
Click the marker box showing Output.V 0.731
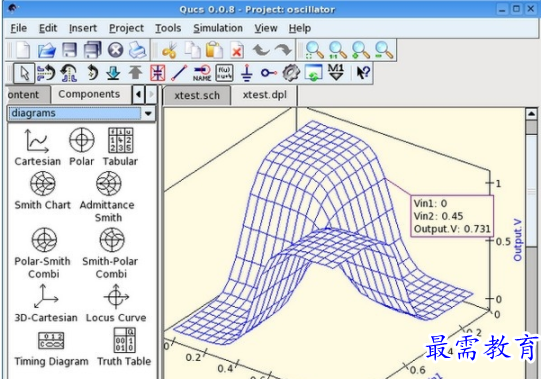[452, 216]
